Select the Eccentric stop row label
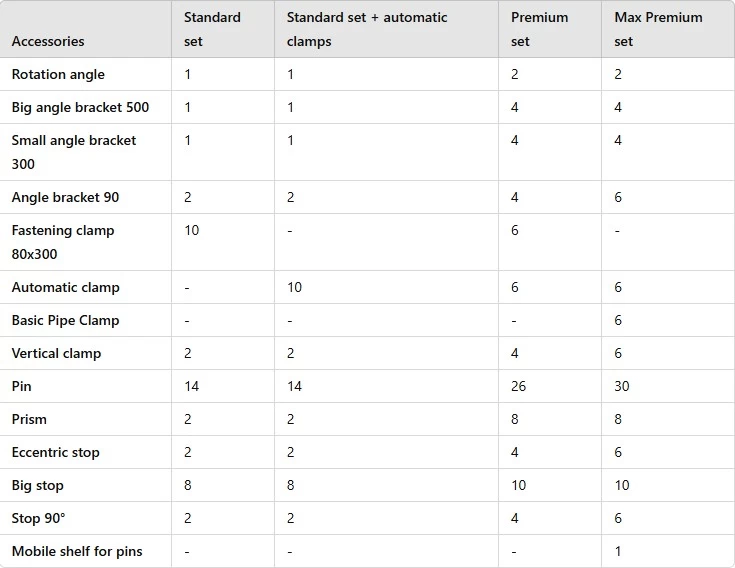The image size is (735, 568). [x=55, y=452]
